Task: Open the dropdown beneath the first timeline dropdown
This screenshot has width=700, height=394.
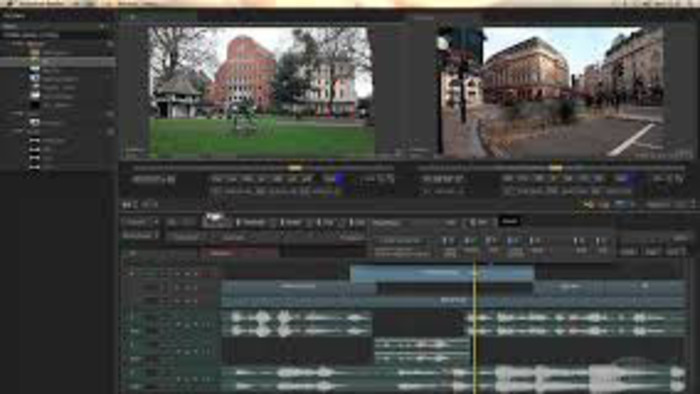Action: pos(140,235)
